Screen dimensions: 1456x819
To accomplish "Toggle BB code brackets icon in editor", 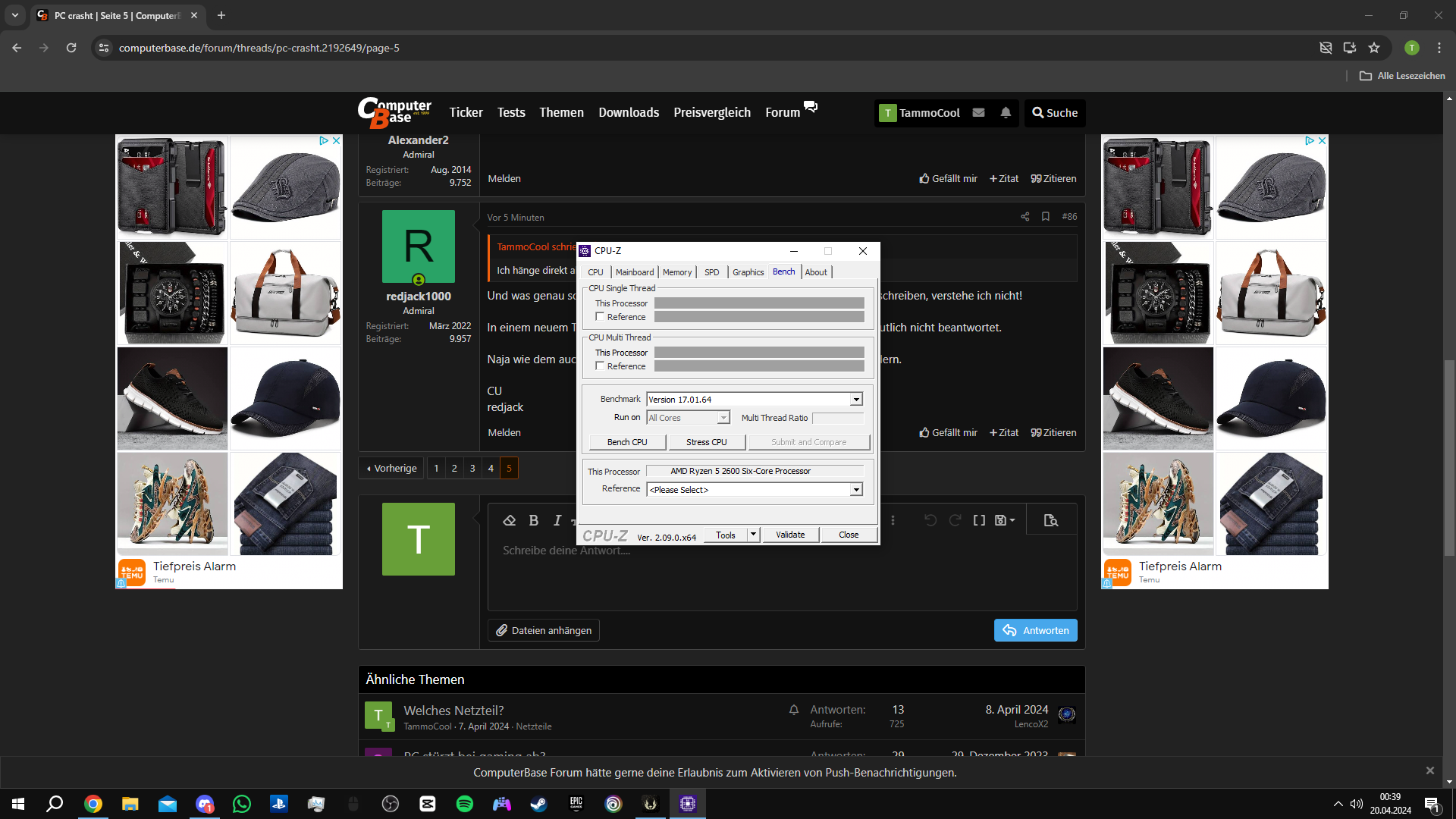I will pos(979,520).
